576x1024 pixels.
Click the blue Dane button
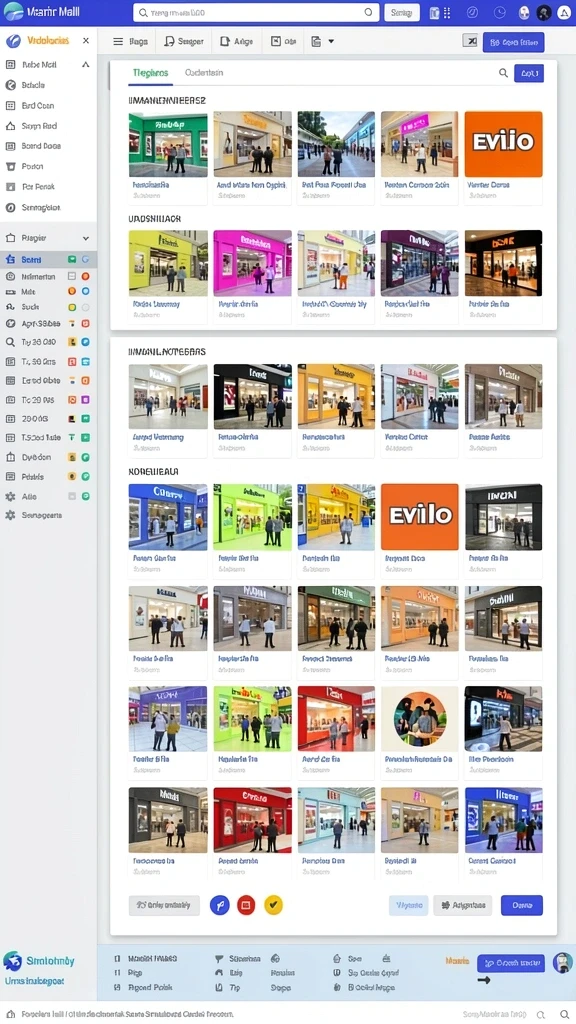point(522,905)
